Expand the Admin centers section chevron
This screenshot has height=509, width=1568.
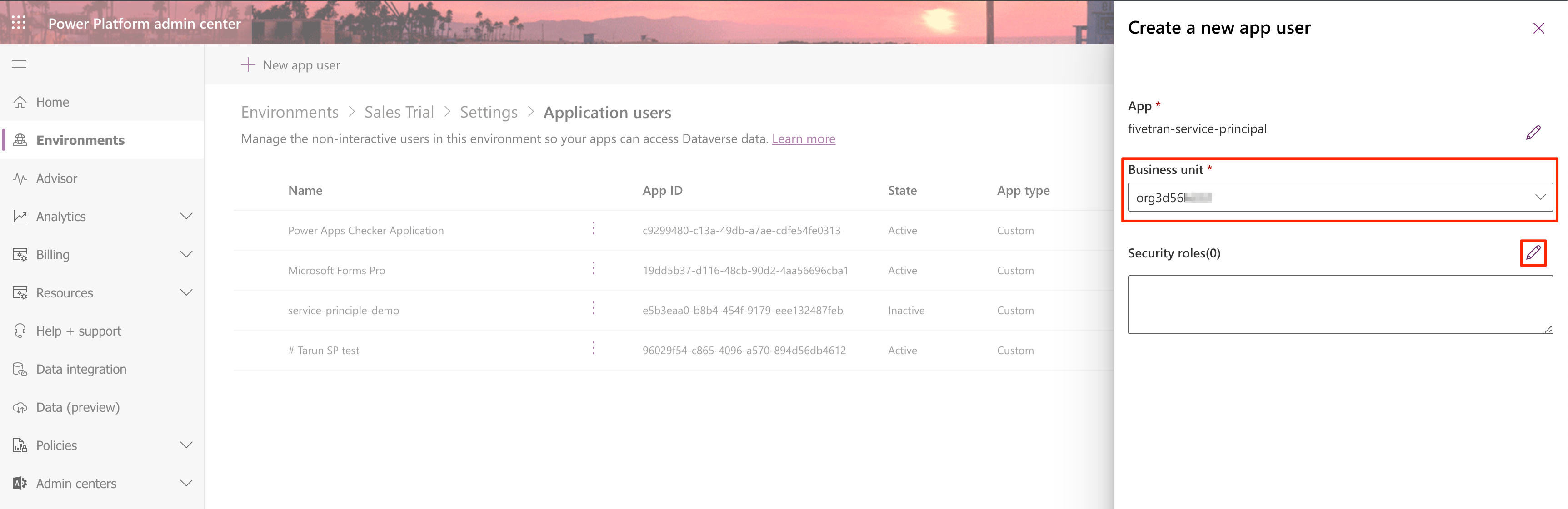186,484
